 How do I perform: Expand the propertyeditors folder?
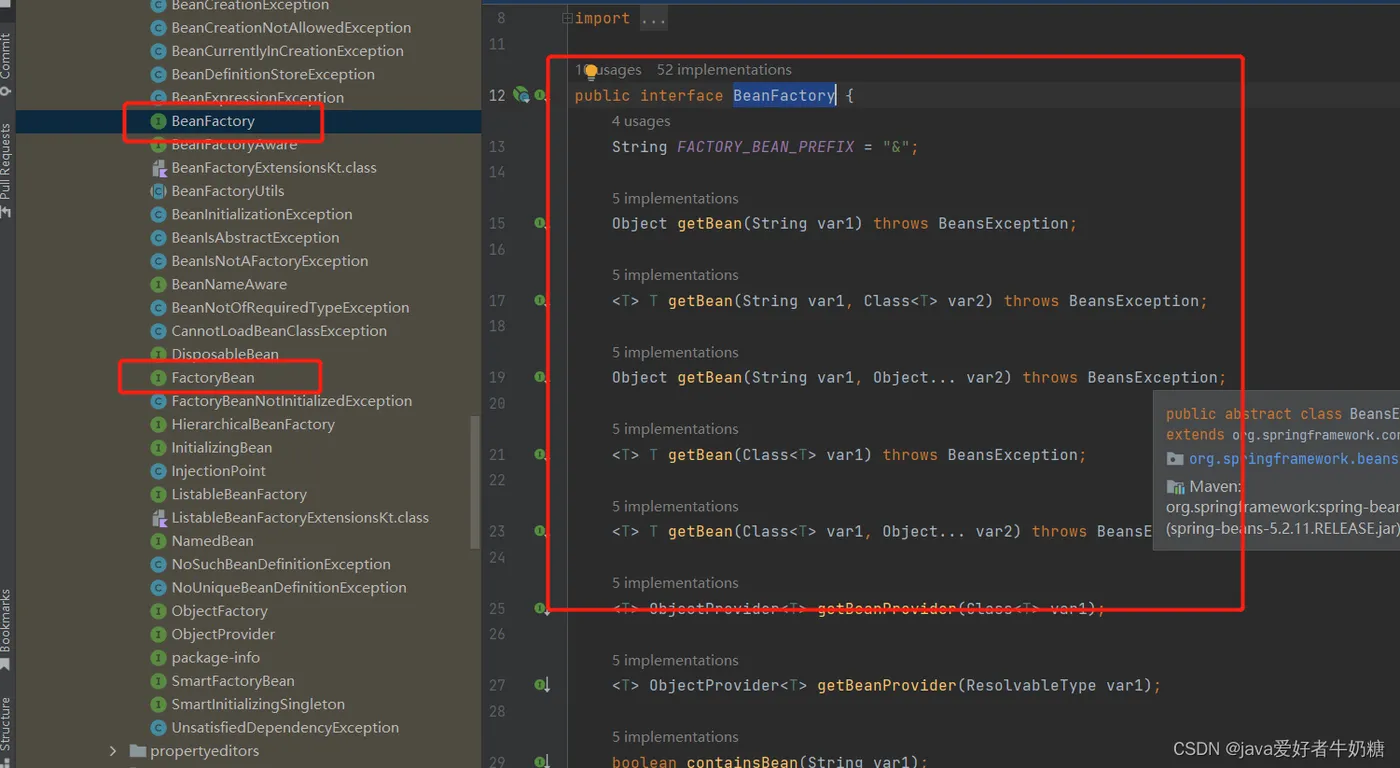point(112,751)
